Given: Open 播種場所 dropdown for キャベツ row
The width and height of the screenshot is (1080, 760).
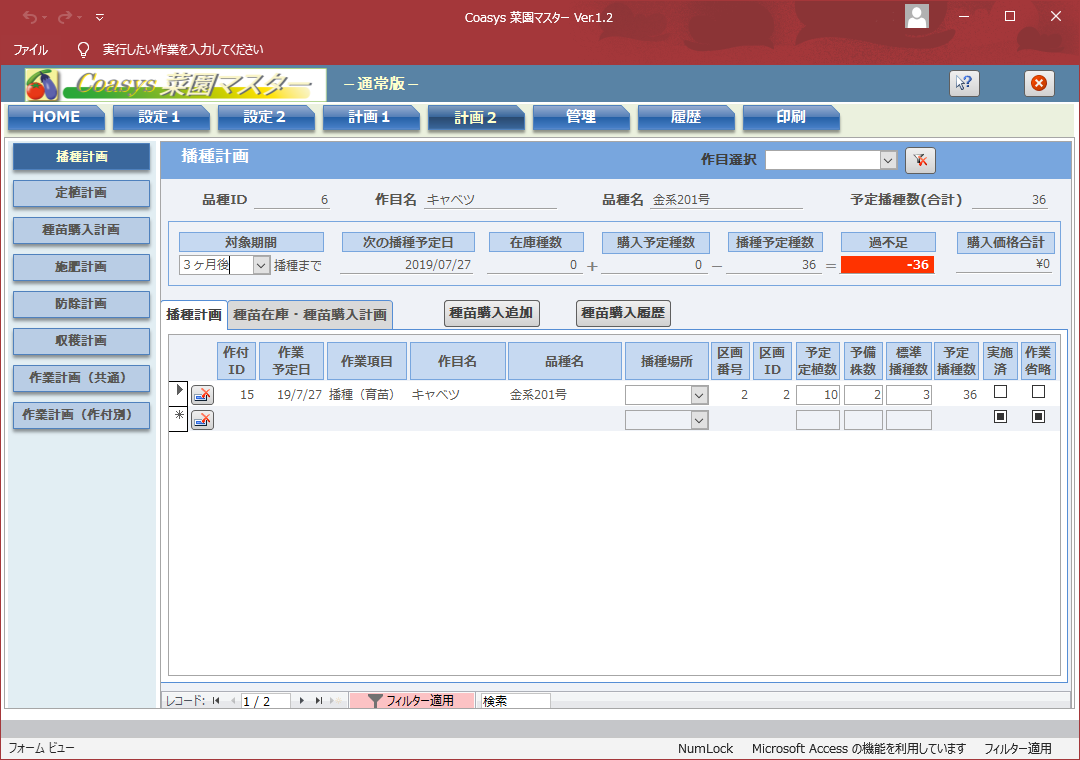Looking at the screenshot, I should [699, 395].
